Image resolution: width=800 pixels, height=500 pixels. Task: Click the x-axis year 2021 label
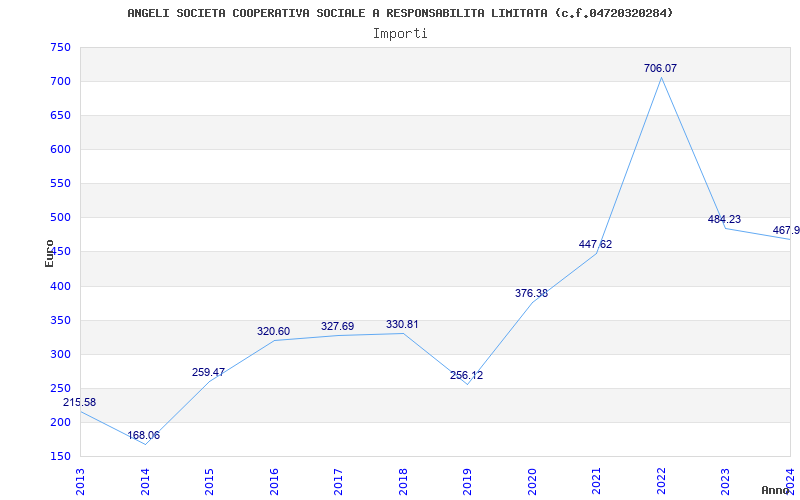[x=596, y=481]
